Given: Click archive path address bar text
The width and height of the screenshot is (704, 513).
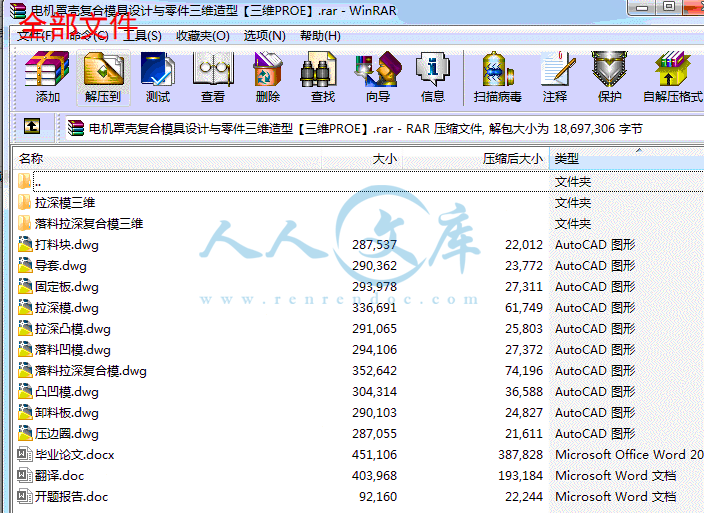Looking at the screenshot, I should coord(365,129).
